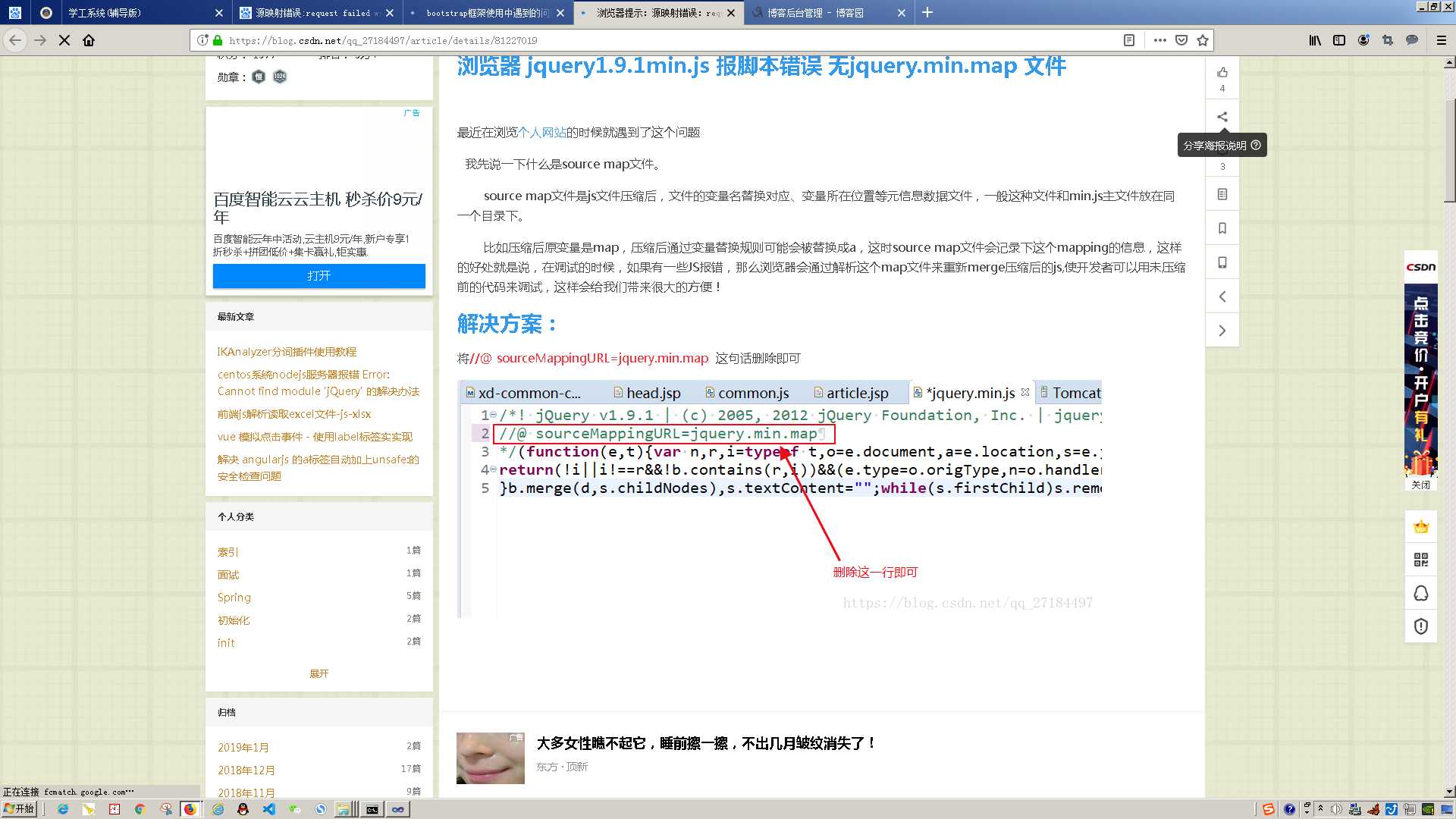
Task: Open page actions three-dots menu
Action: (x=1159, y=40)
